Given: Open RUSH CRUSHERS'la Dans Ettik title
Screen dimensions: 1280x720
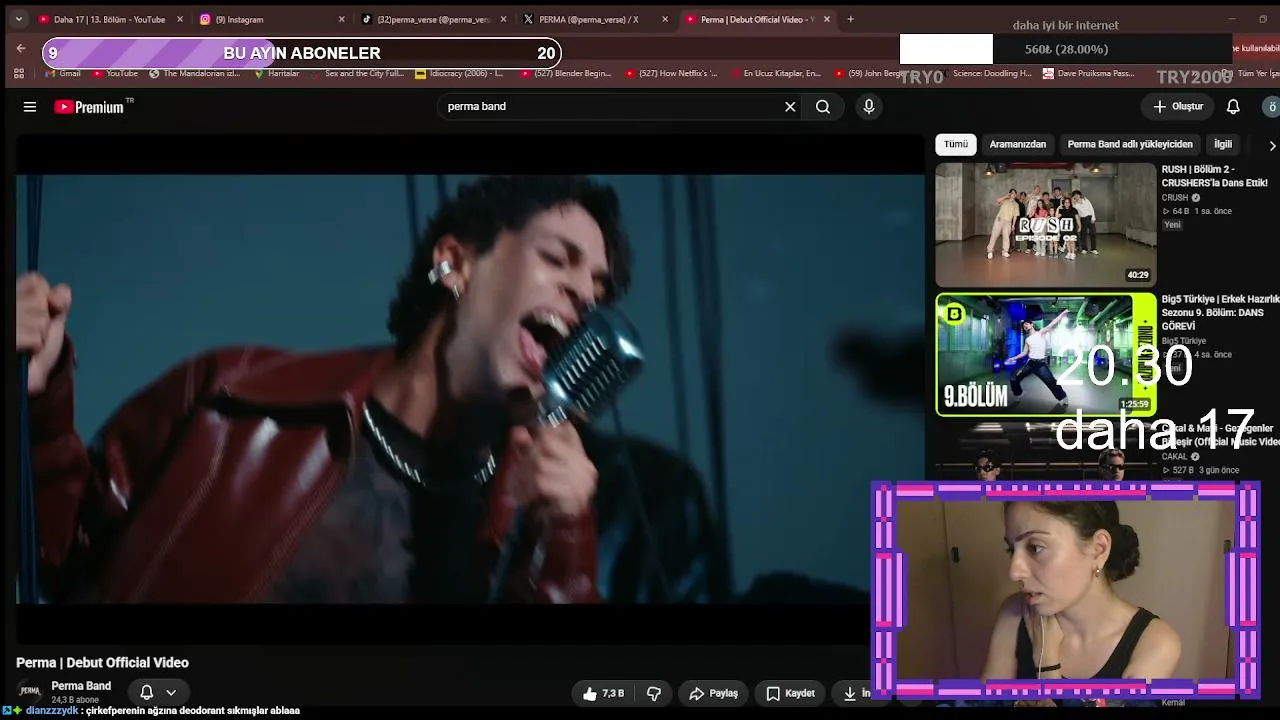Looking at the screenshot, I should pos(1214,176).
